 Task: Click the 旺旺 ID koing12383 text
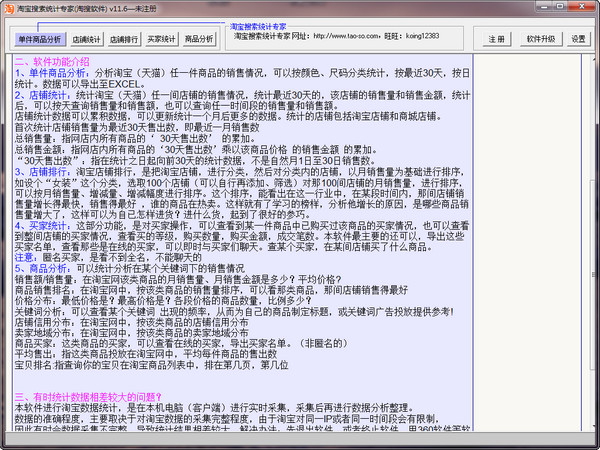click(422, 36)
